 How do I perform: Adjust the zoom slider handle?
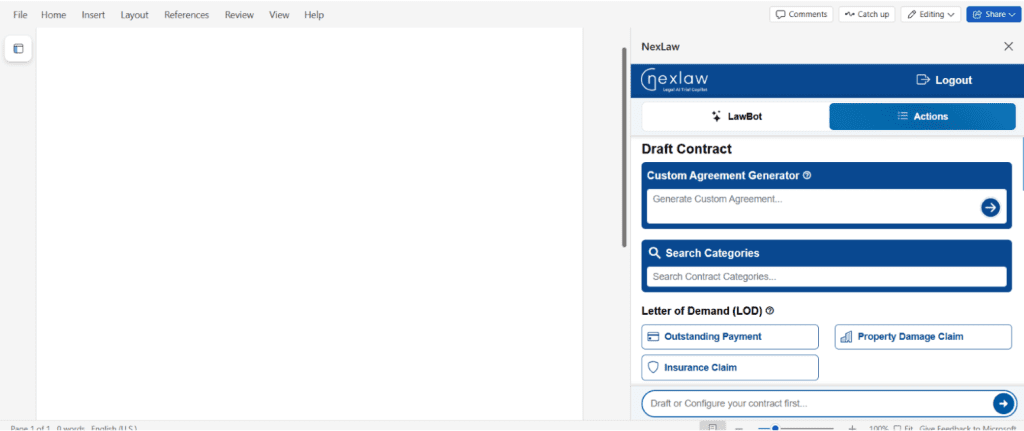(x=775, y=428)
